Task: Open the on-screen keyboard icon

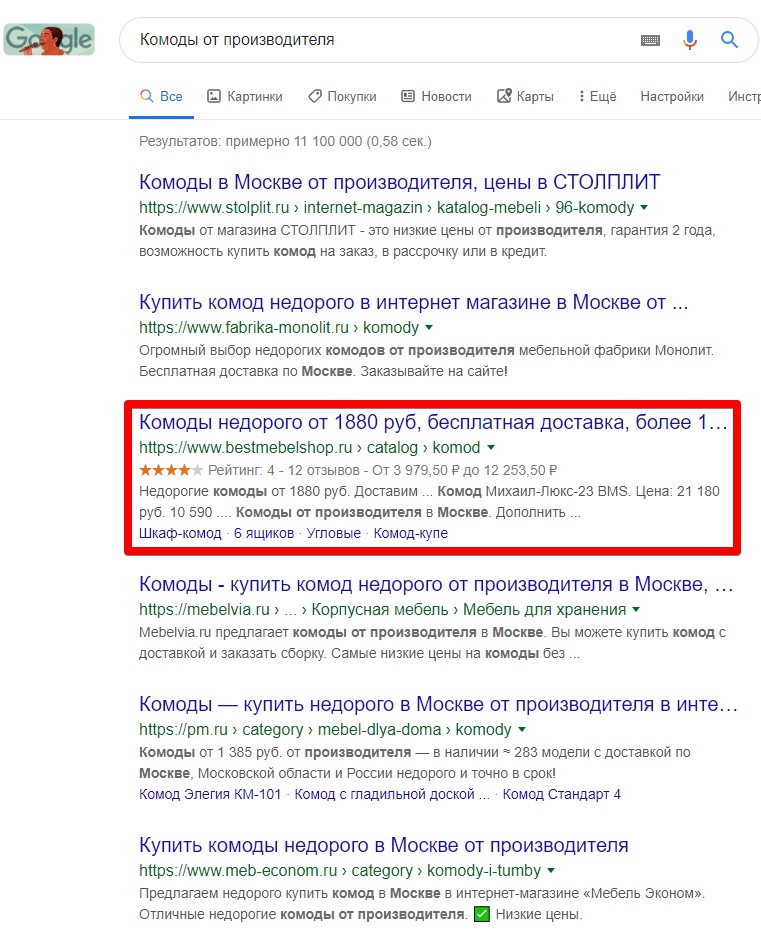Action: (651, 40)
